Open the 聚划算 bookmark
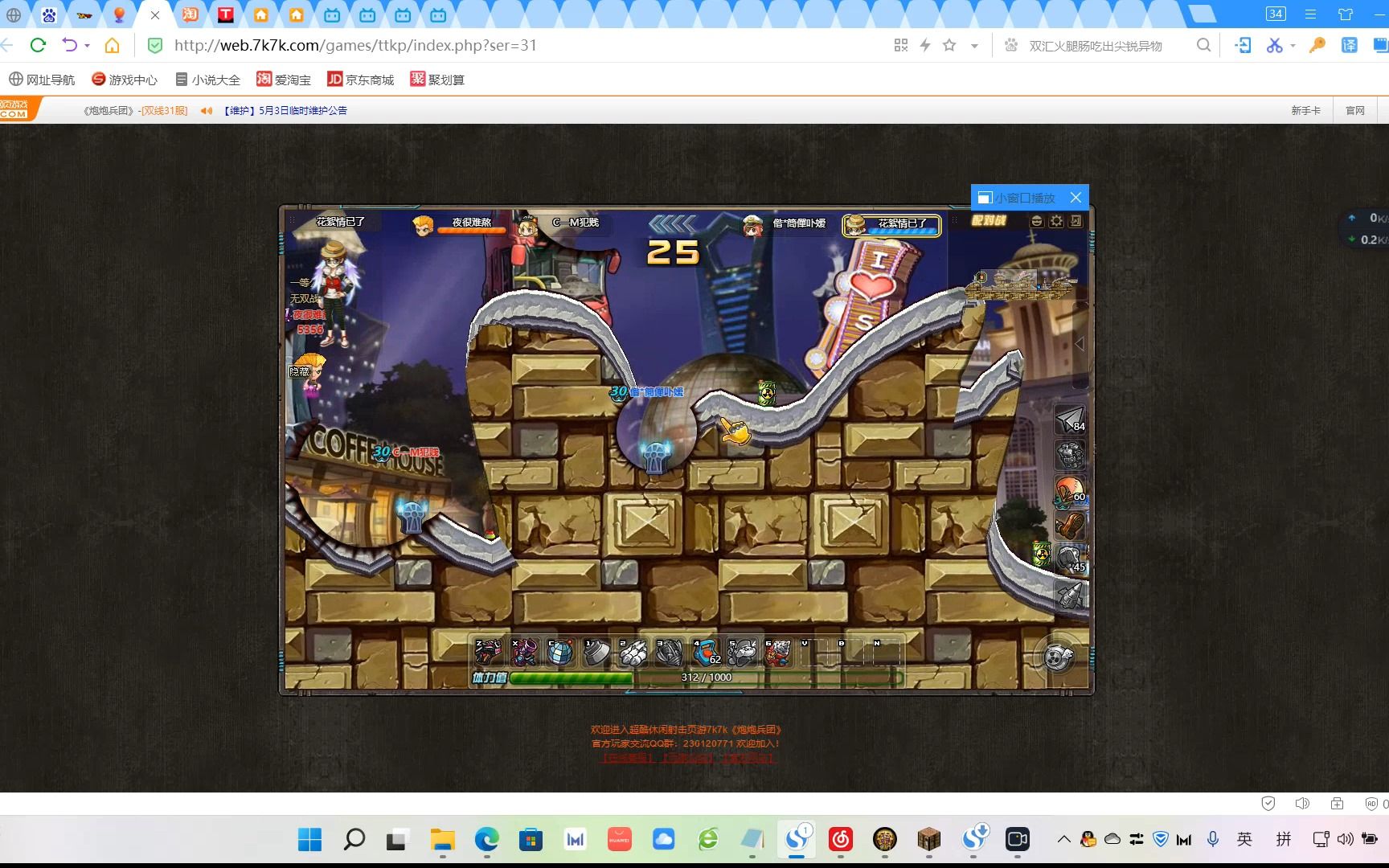 click(x=437, y=80)
